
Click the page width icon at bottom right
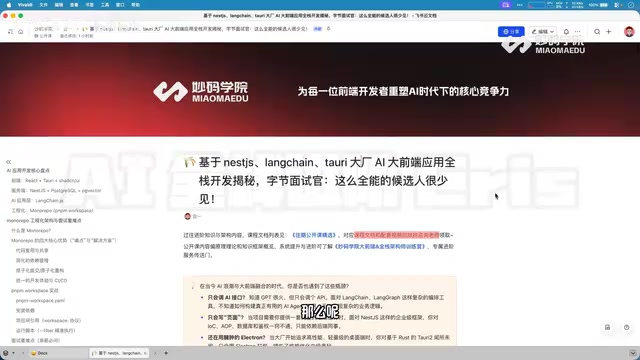point(607,327)
